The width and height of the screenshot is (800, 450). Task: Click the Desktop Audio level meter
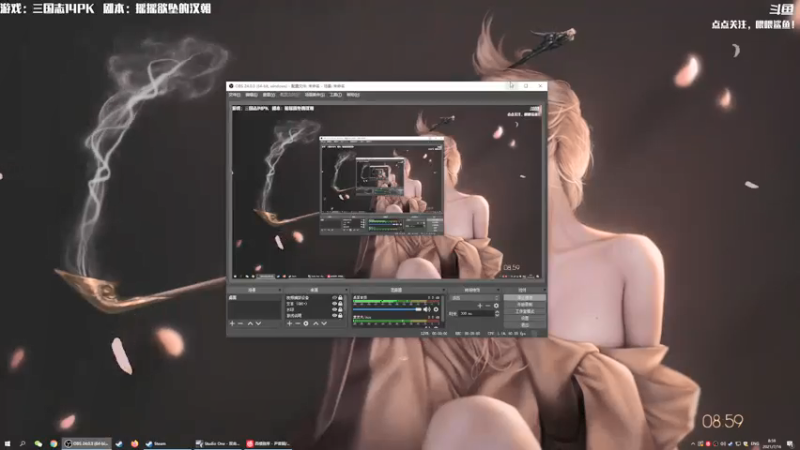point(395,302)
